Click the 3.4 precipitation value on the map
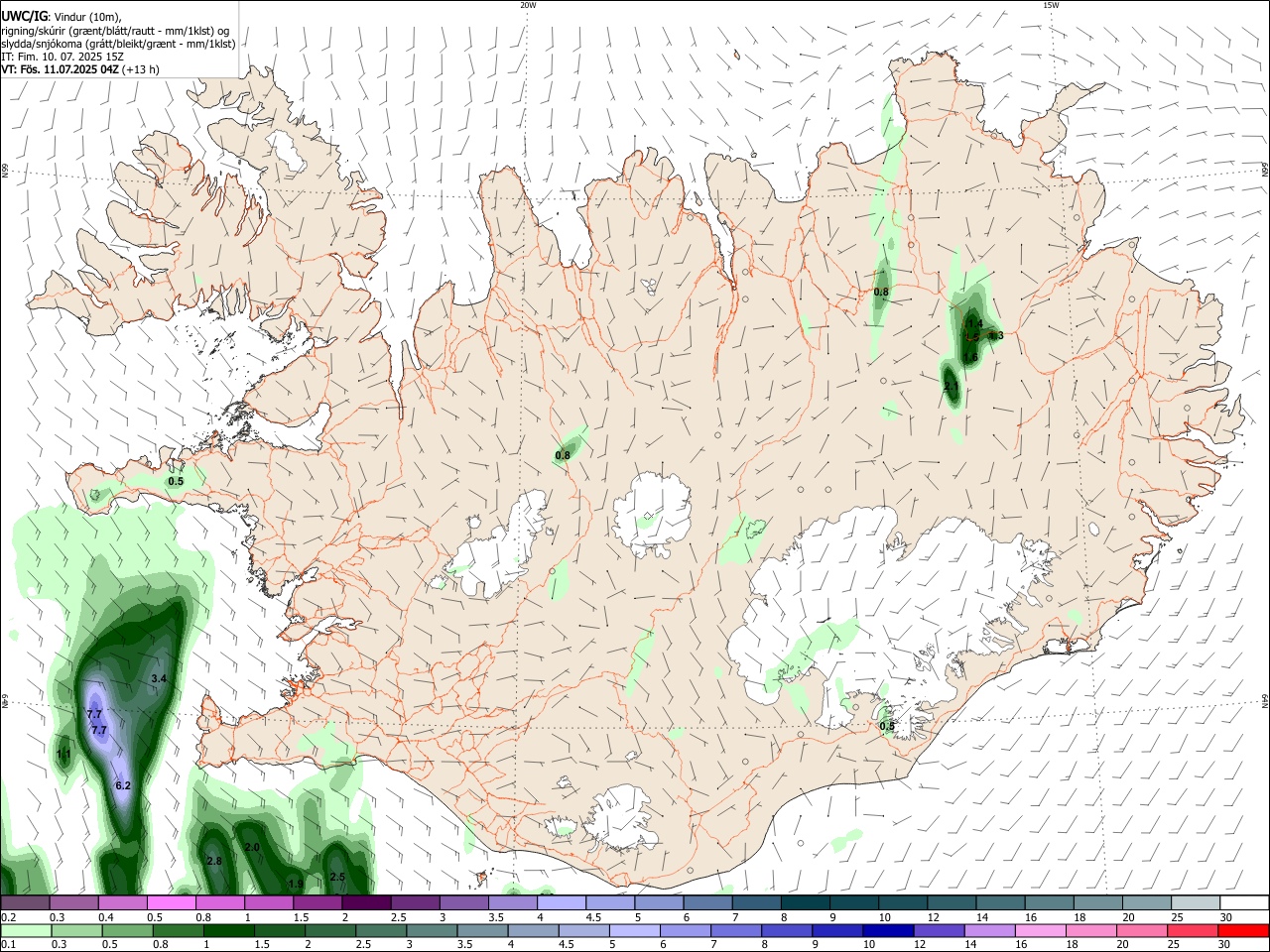 159,678
